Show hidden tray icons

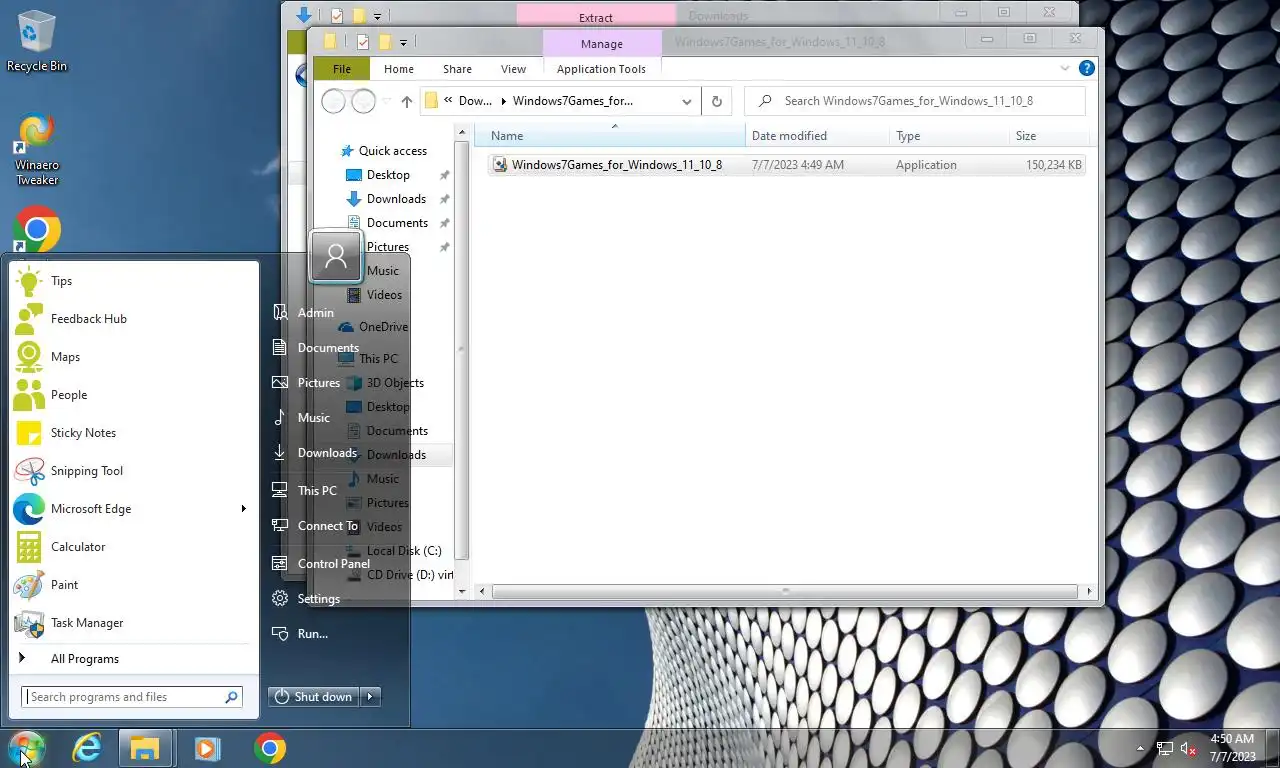(1140, 748)
